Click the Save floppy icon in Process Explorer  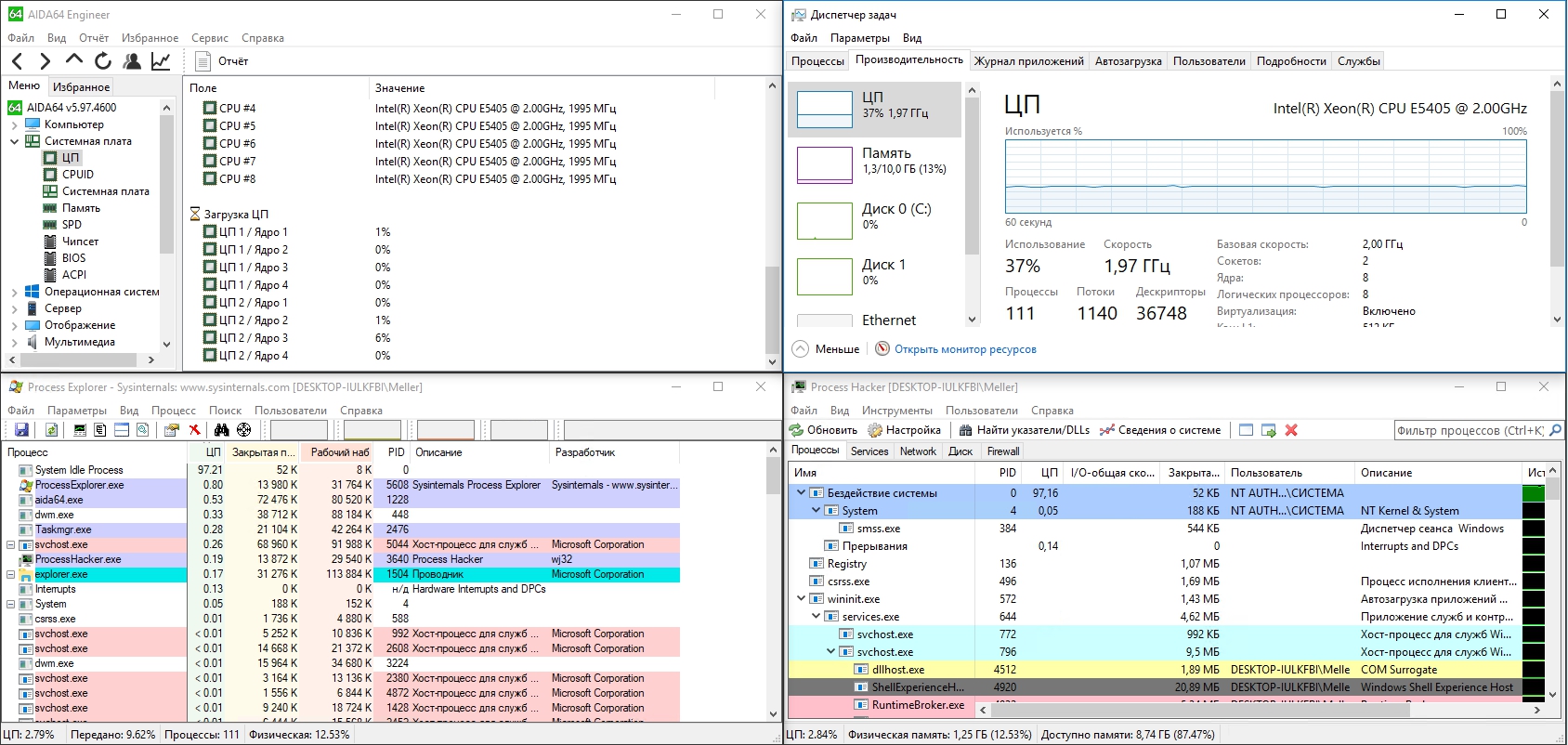point(21,430)
